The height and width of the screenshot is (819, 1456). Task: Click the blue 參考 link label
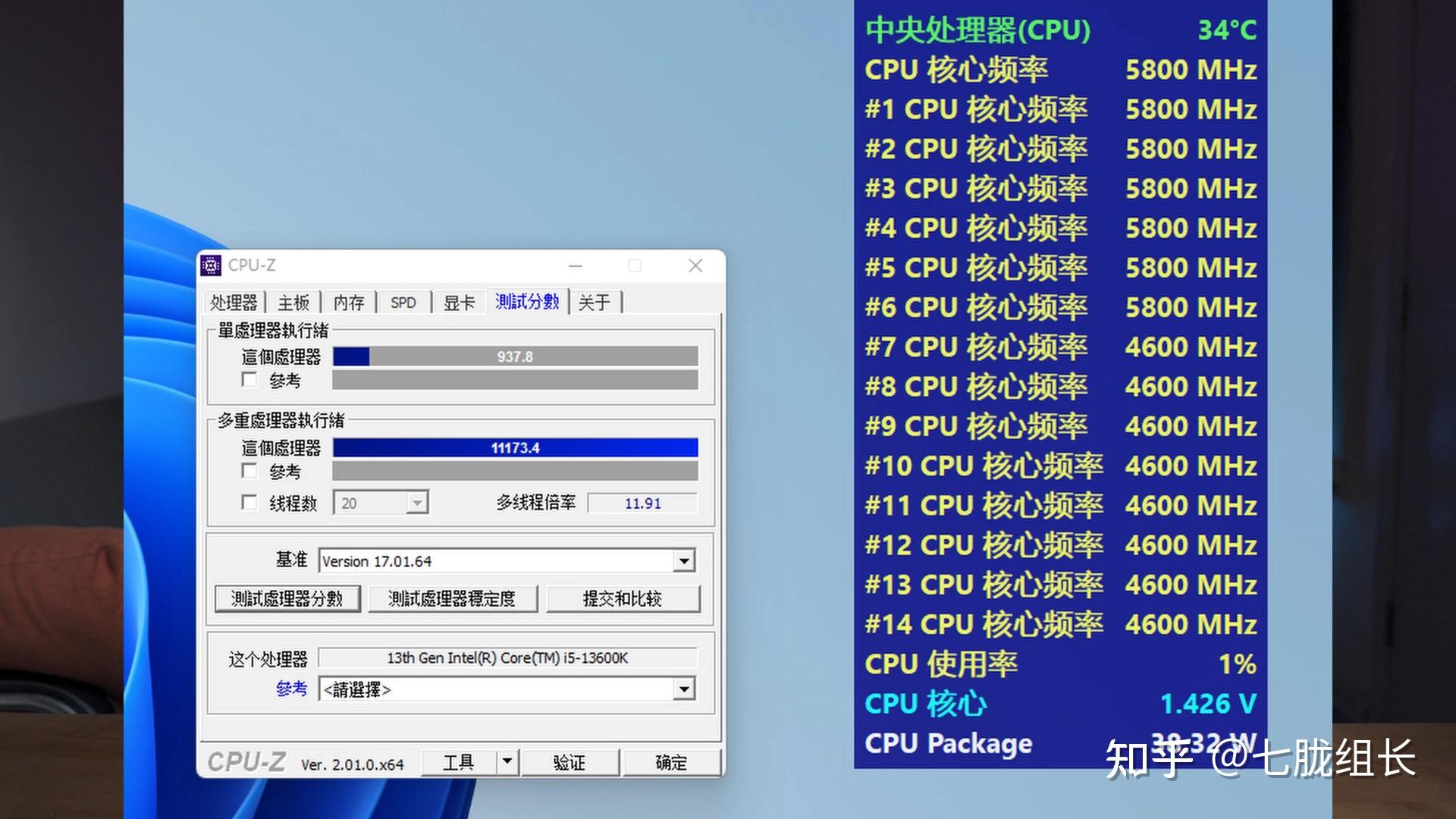(x=292, y=689)
